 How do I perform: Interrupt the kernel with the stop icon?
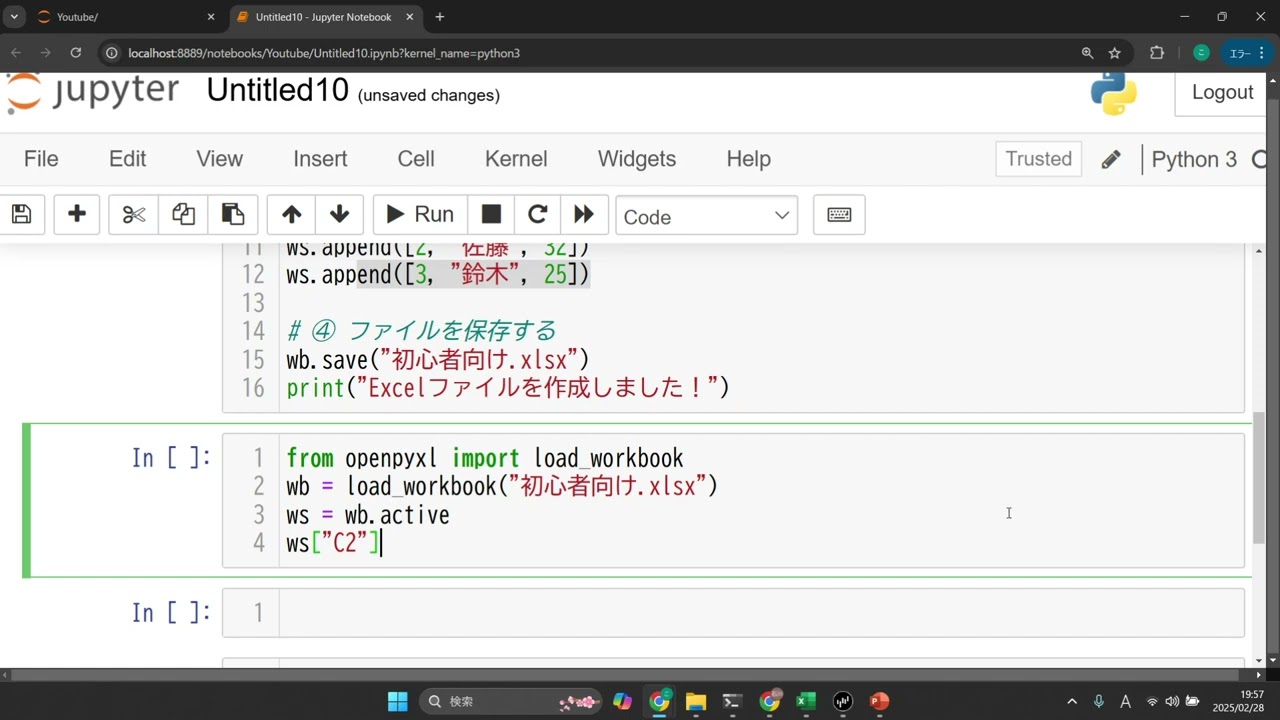pyautogui.click(x=491, y=215)
